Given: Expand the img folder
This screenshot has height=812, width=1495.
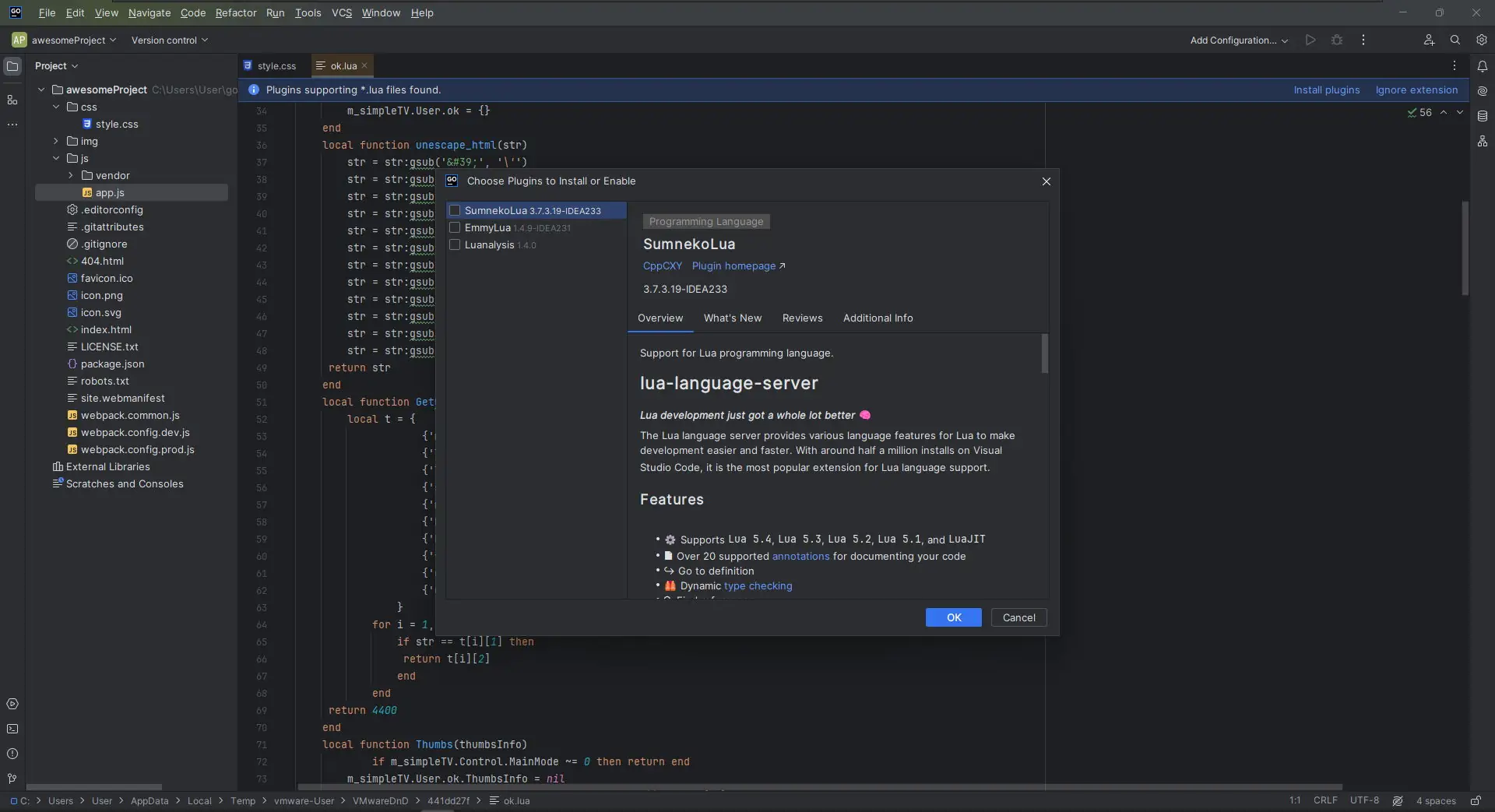Looking at the screenshot, I should coord(56,141).
